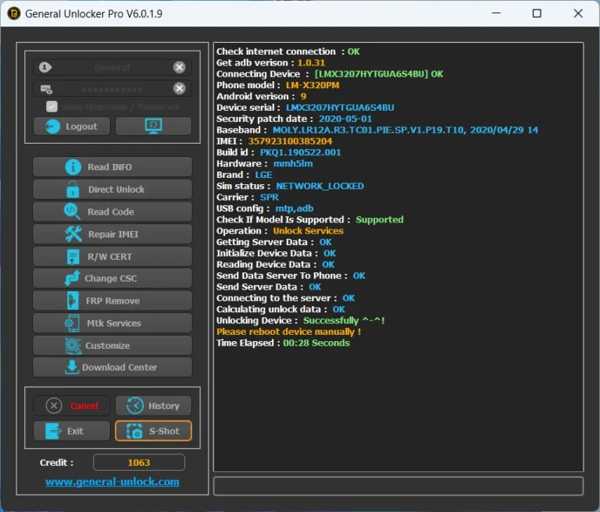
Task: Take a screenshot with S-Shot
Action: coord(153,431)
